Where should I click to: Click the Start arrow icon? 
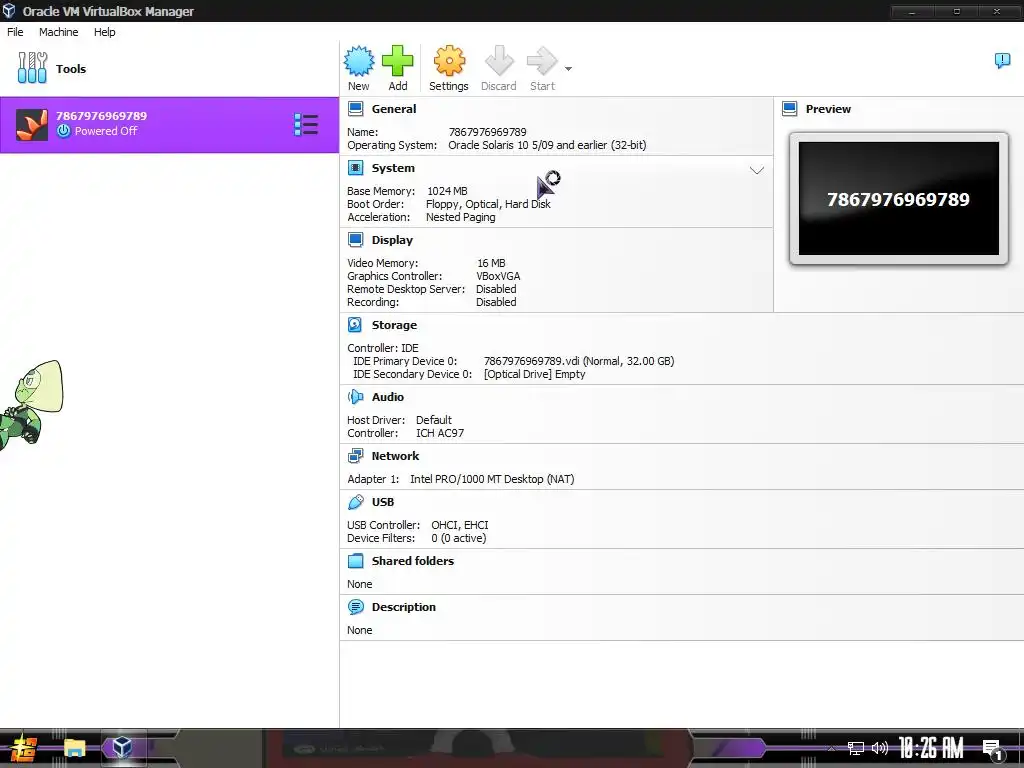click(542, 61)
